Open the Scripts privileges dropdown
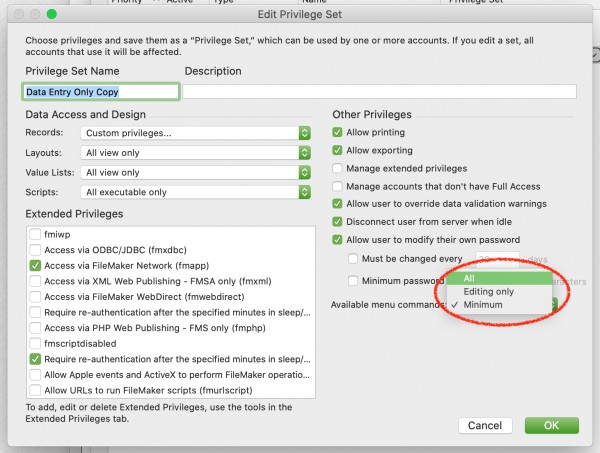Screen dimensions: 600x453 (x=197, y=192)
